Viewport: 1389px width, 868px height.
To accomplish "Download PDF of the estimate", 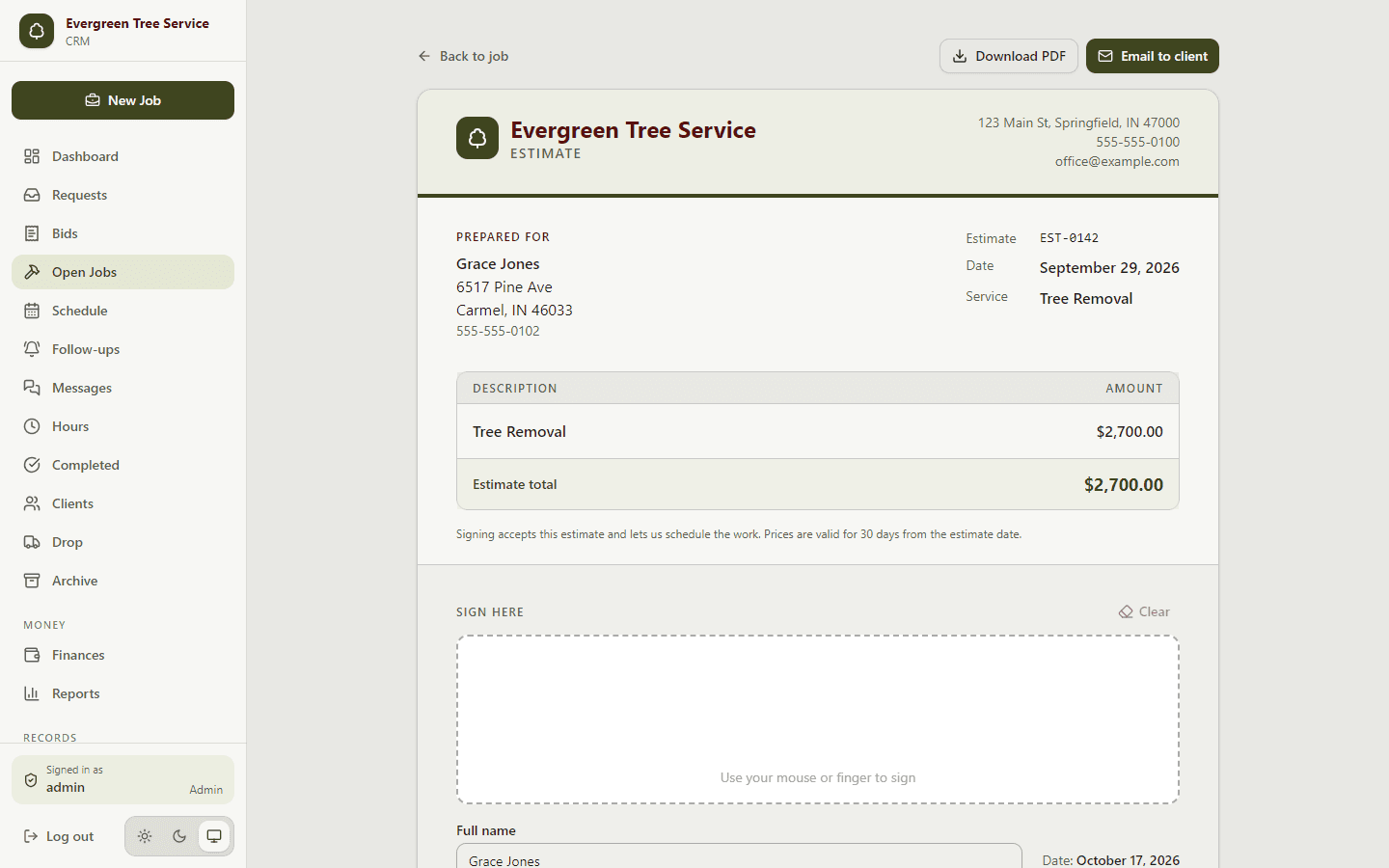I will pyautogui.click(x=1009, y=56).
